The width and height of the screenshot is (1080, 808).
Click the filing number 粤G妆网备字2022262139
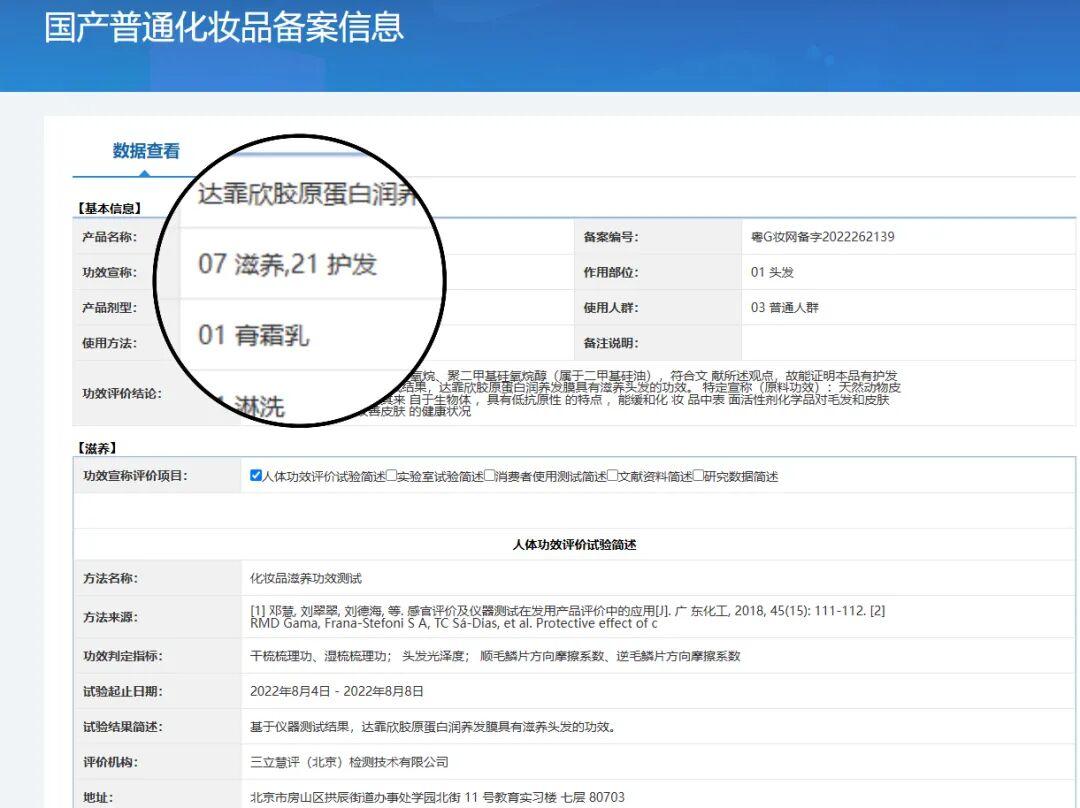pos(822,237)
